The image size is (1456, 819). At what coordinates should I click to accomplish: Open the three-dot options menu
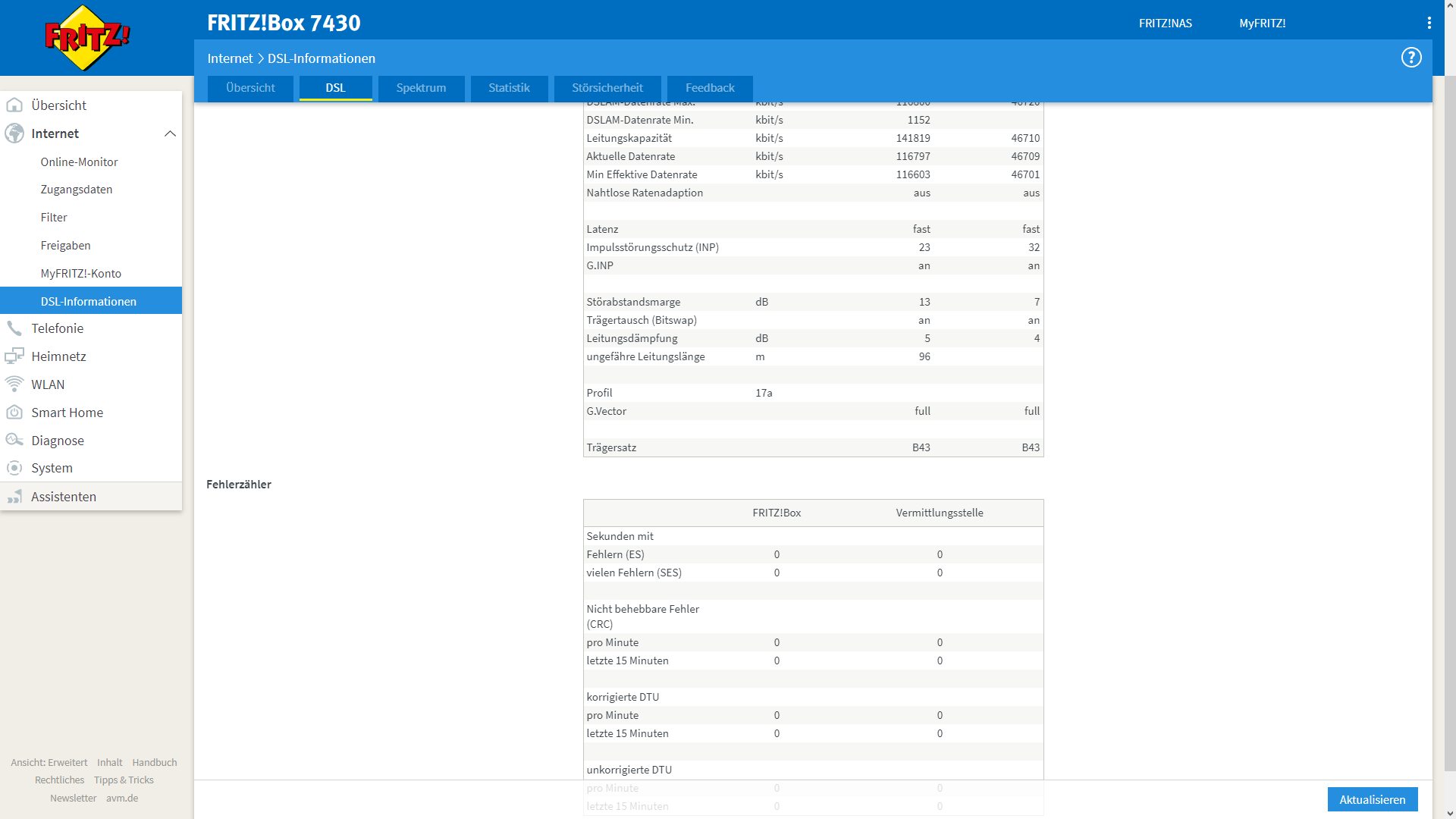click(x=1429, y=23)
